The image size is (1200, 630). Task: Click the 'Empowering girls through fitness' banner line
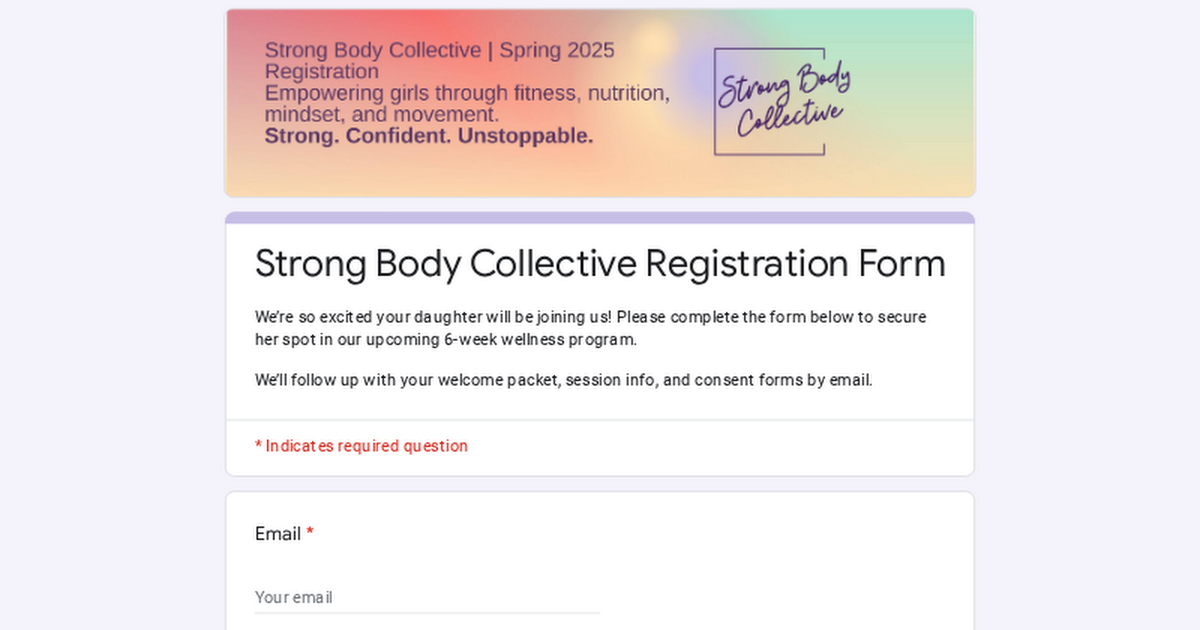click(x=467, y=93)
